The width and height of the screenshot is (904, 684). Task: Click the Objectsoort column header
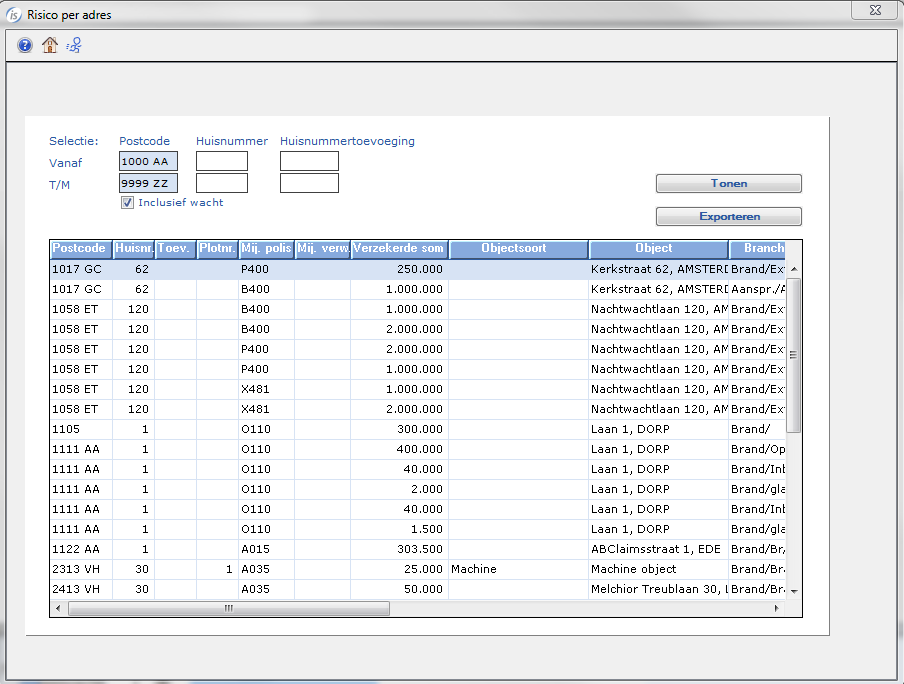point(518,248)
